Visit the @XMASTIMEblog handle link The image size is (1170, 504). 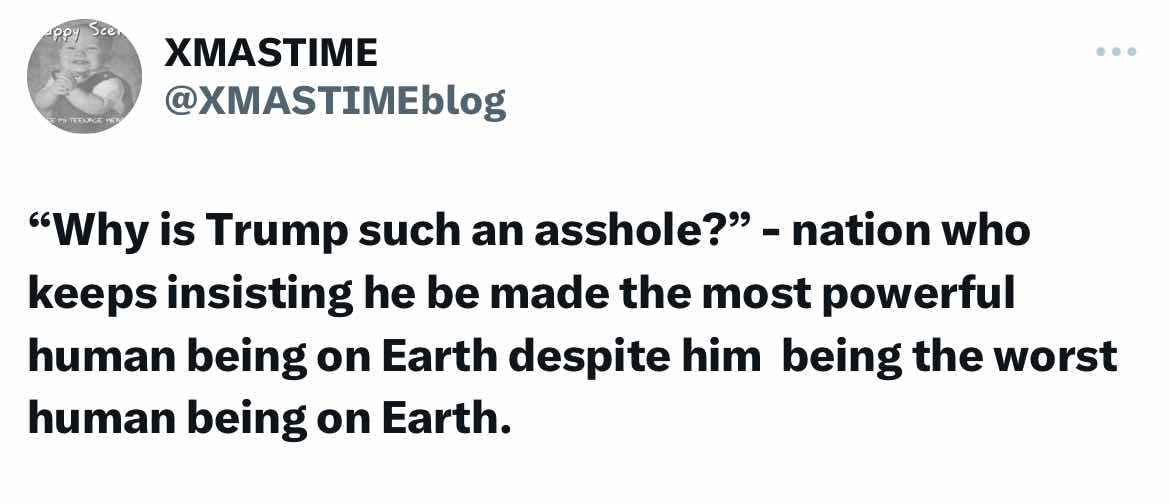tap(335, 101)
